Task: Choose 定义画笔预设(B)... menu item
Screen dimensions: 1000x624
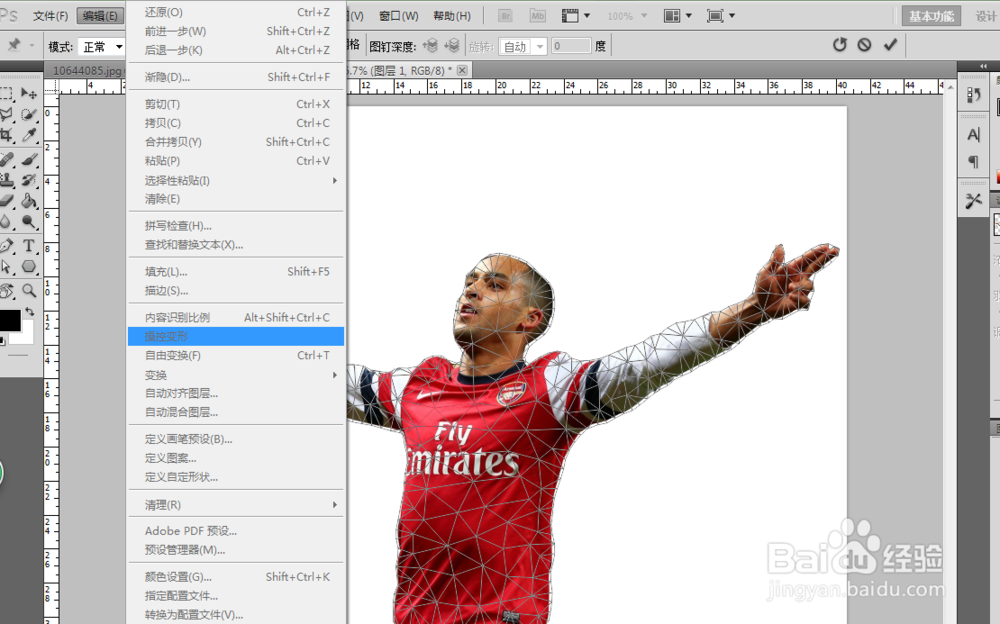Action: 236,439
